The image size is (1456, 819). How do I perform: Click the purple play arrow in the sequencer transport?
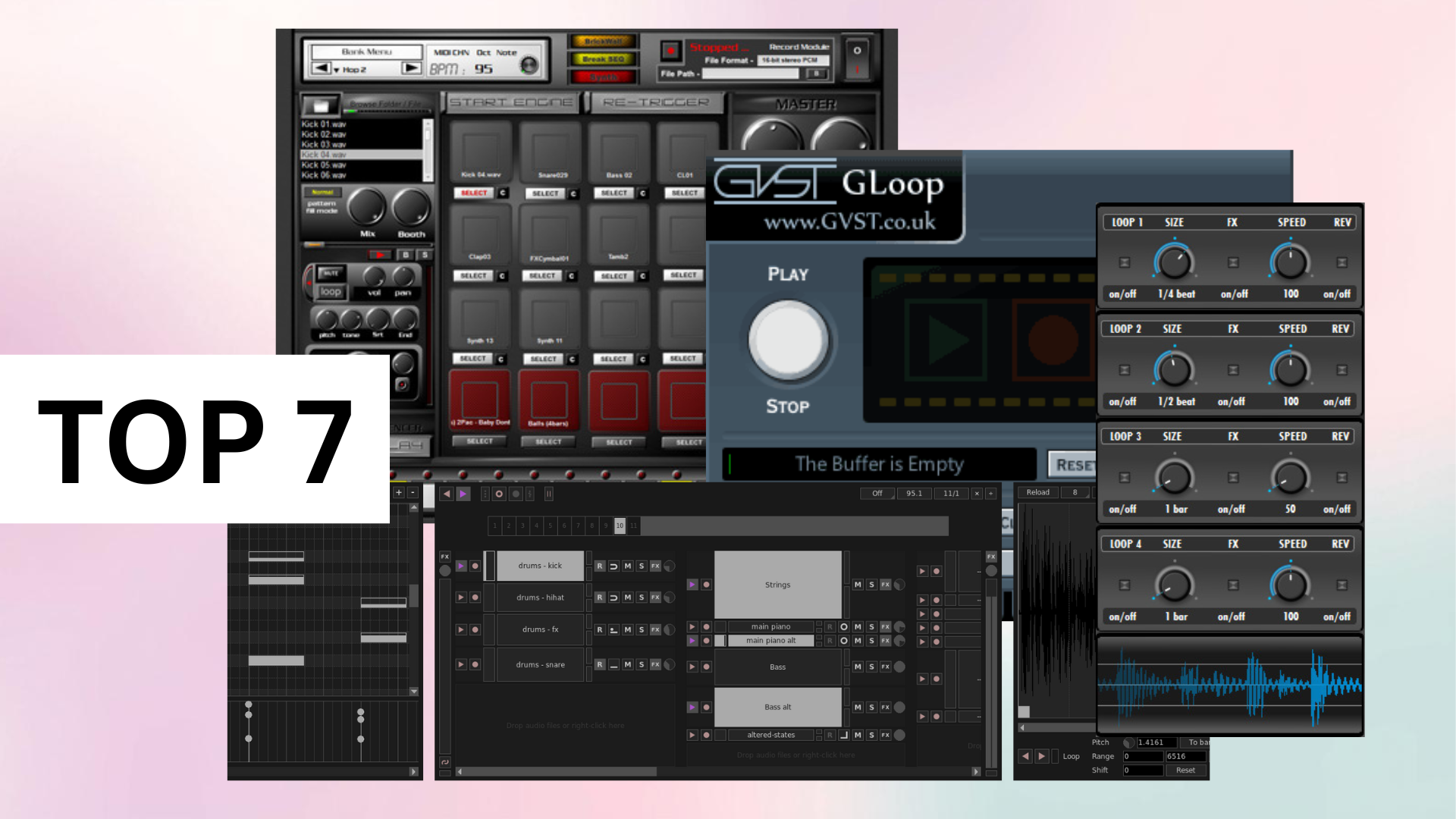tap(463, 494)
